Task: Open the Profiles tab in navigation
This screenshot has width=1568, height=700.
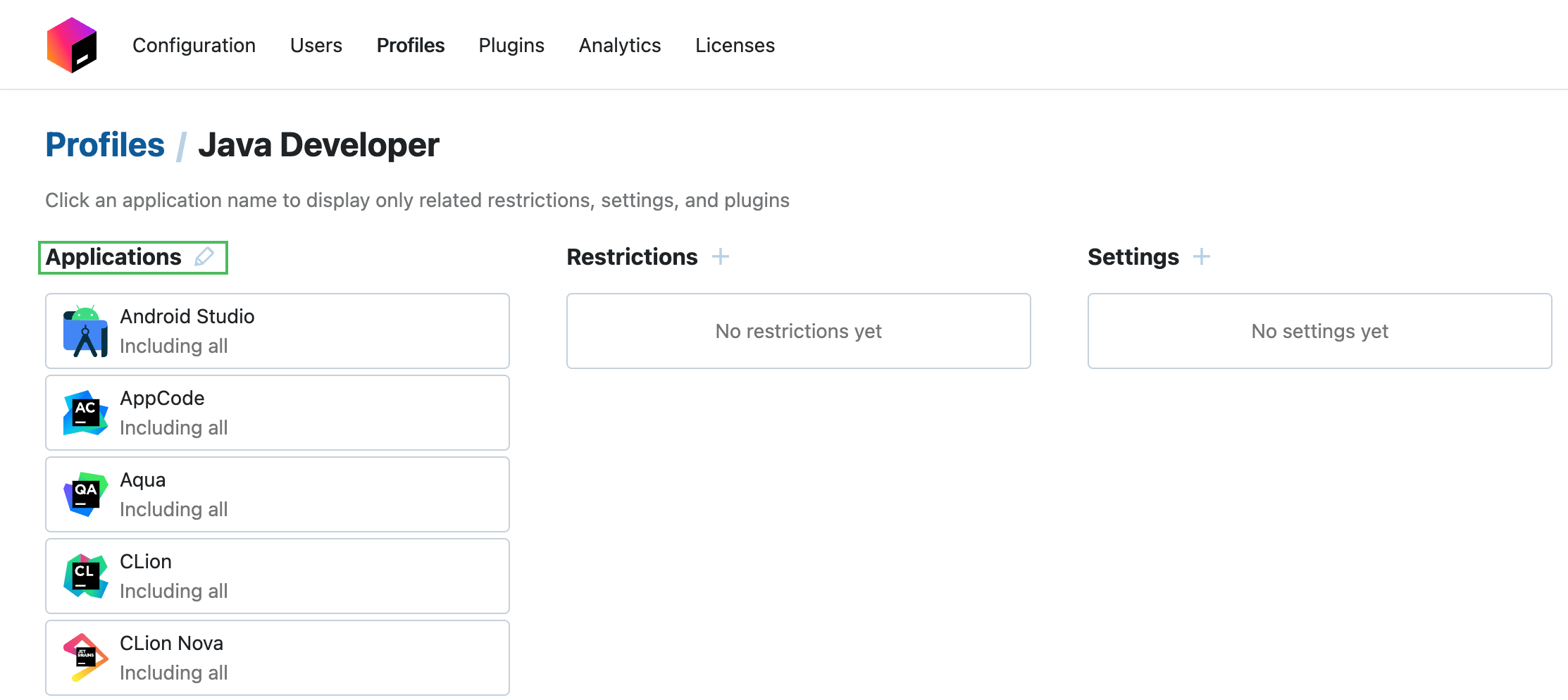Action: [x=411, y=45]
